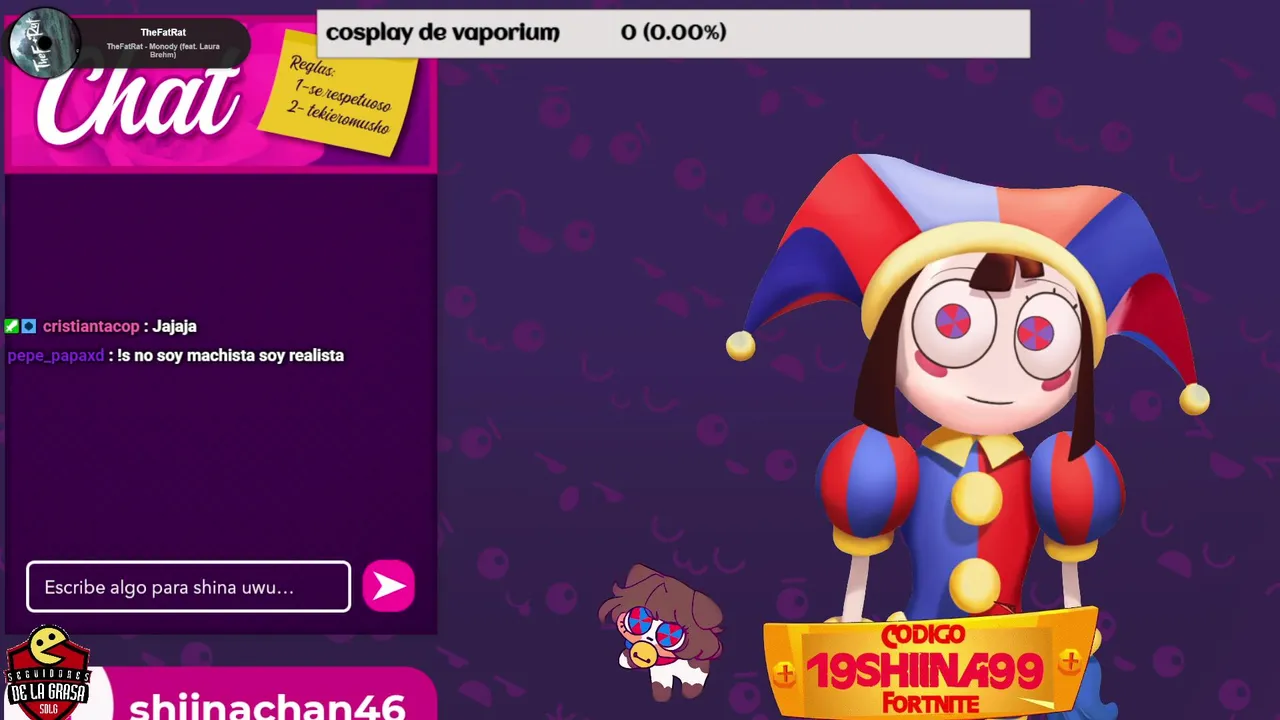1280x720 pixels.
Task: Click the 'Escribe algo para shina uwu...' field
Action: 188,587
